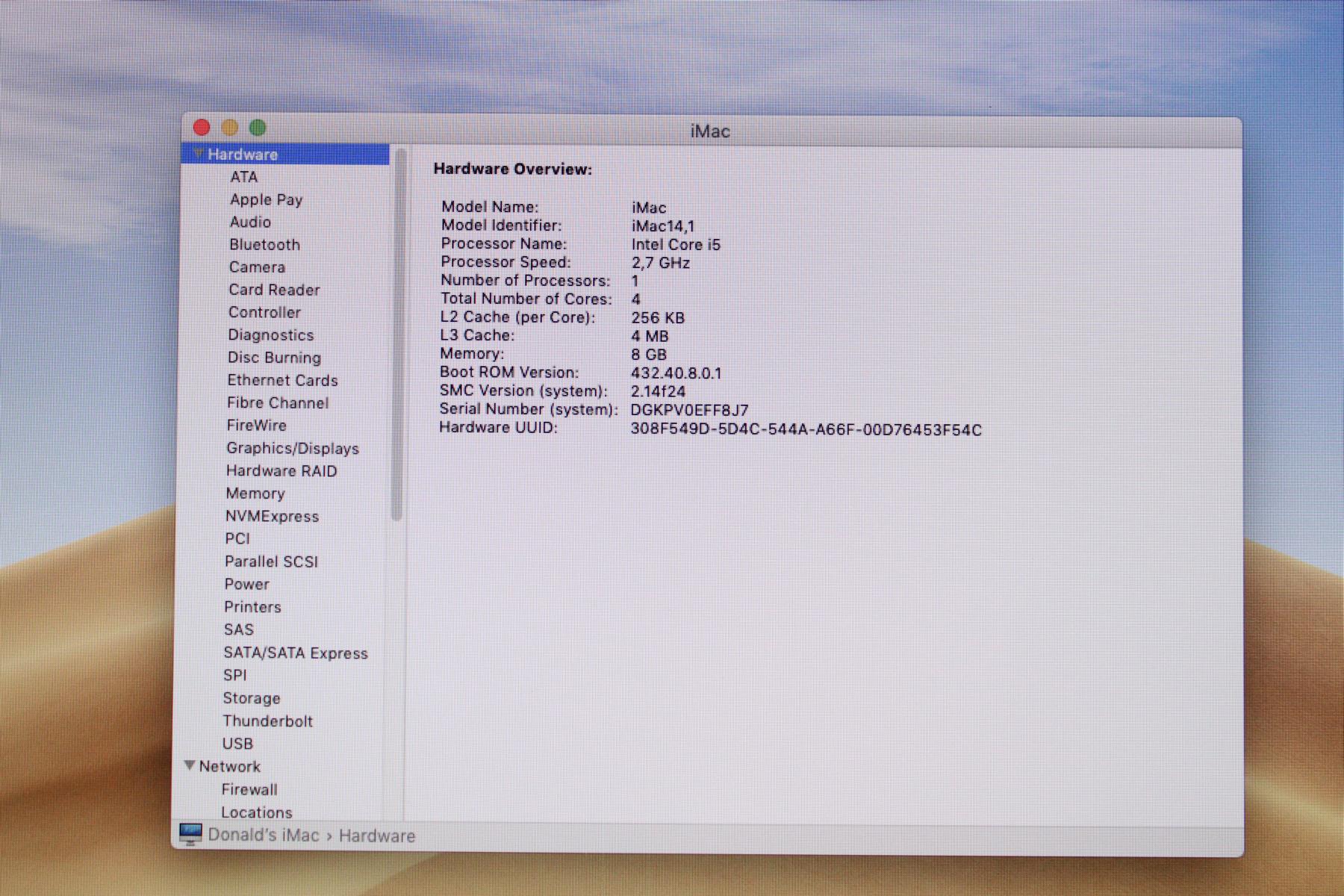1344x896 pixels.
Task: Open the FireWire section
Action: pyautogui.click(x=256, y=426)
